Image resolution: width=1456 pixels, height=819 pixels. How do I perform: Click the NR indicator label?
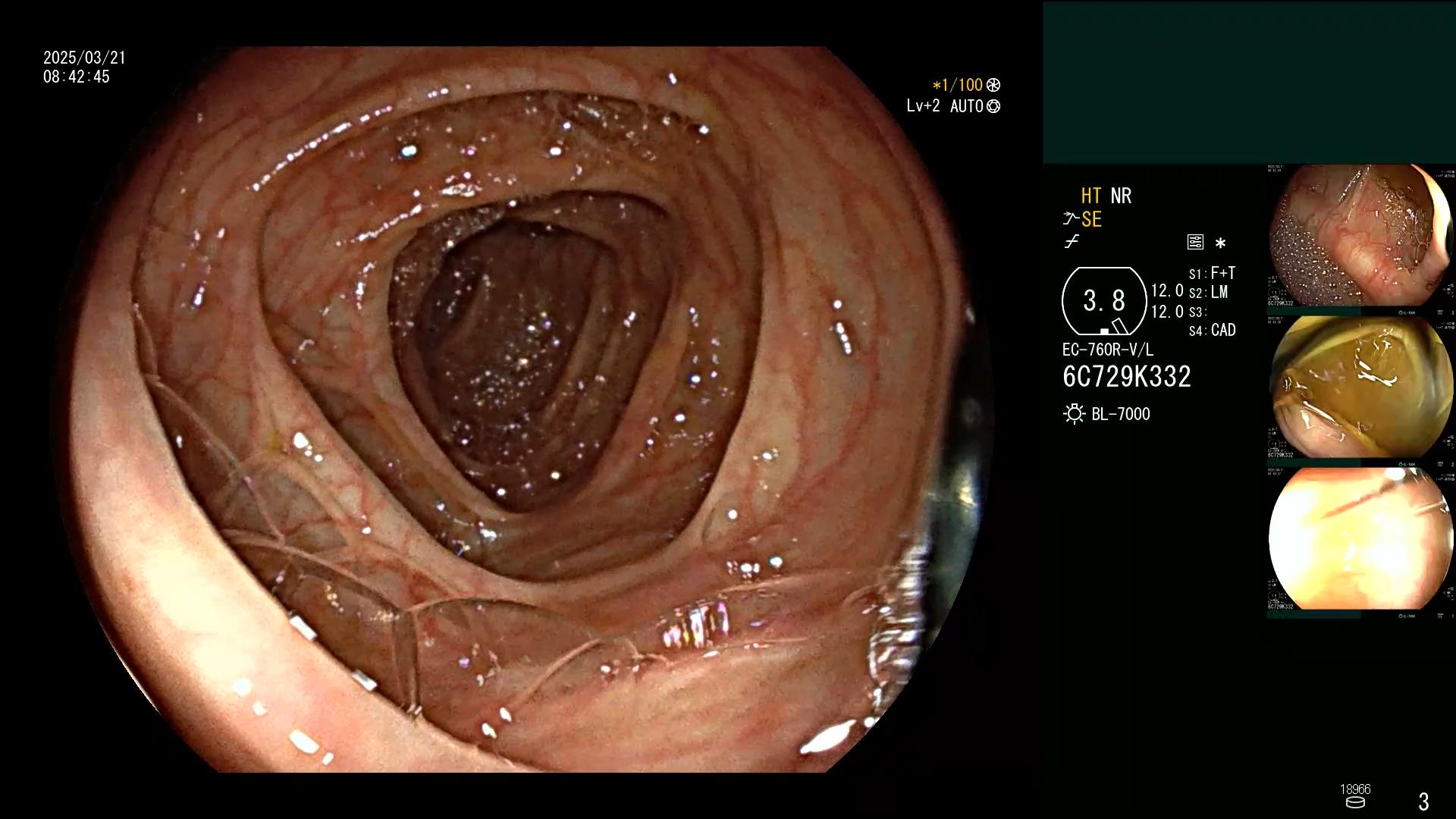click(x=1121, y=196)
